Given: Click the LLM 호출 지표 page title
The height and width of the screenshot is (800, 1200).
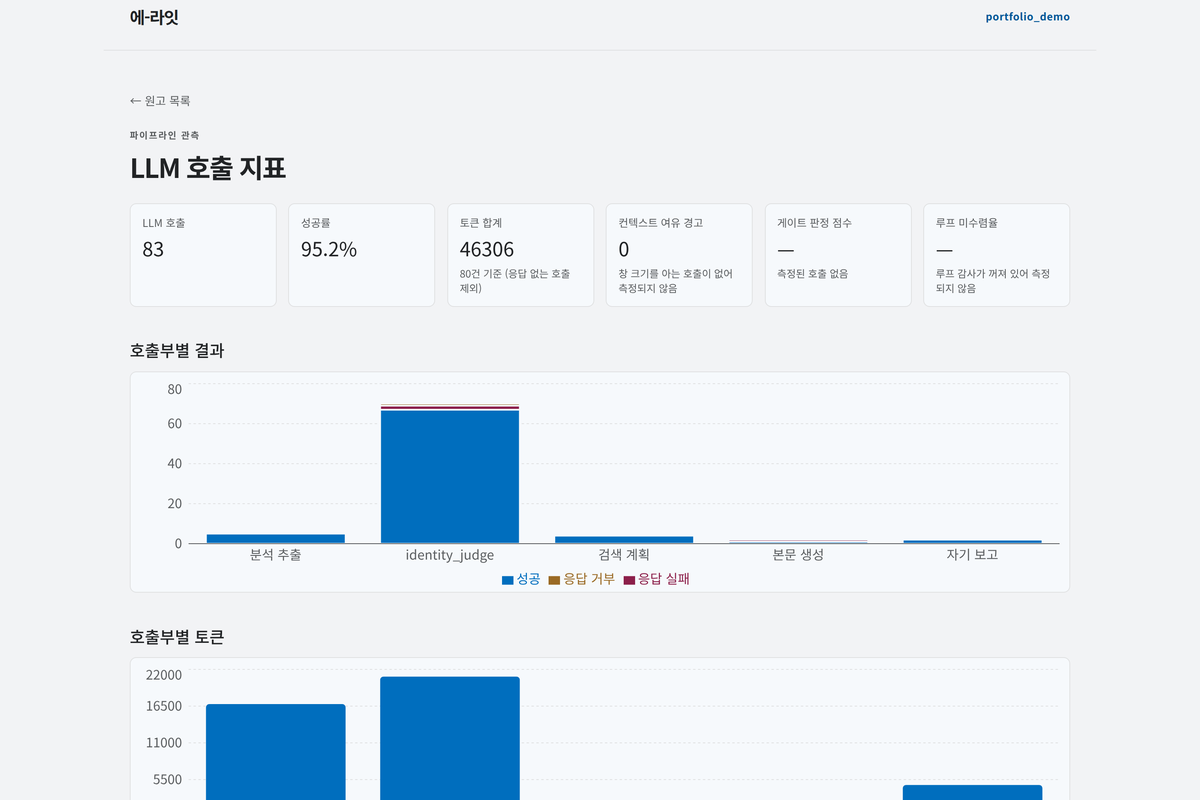Looking at the screenshot, I should (208, 168).
